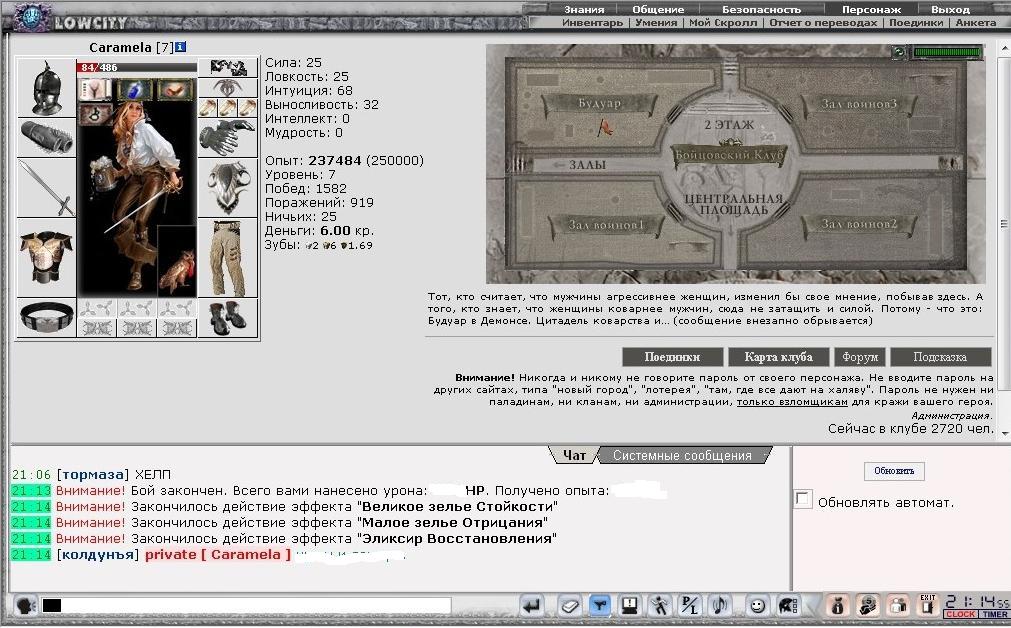The height and width of the screenshot is (628, 1011).
Task: Open the 'Анкета' submenu link
Action: [x=976, y=22]
